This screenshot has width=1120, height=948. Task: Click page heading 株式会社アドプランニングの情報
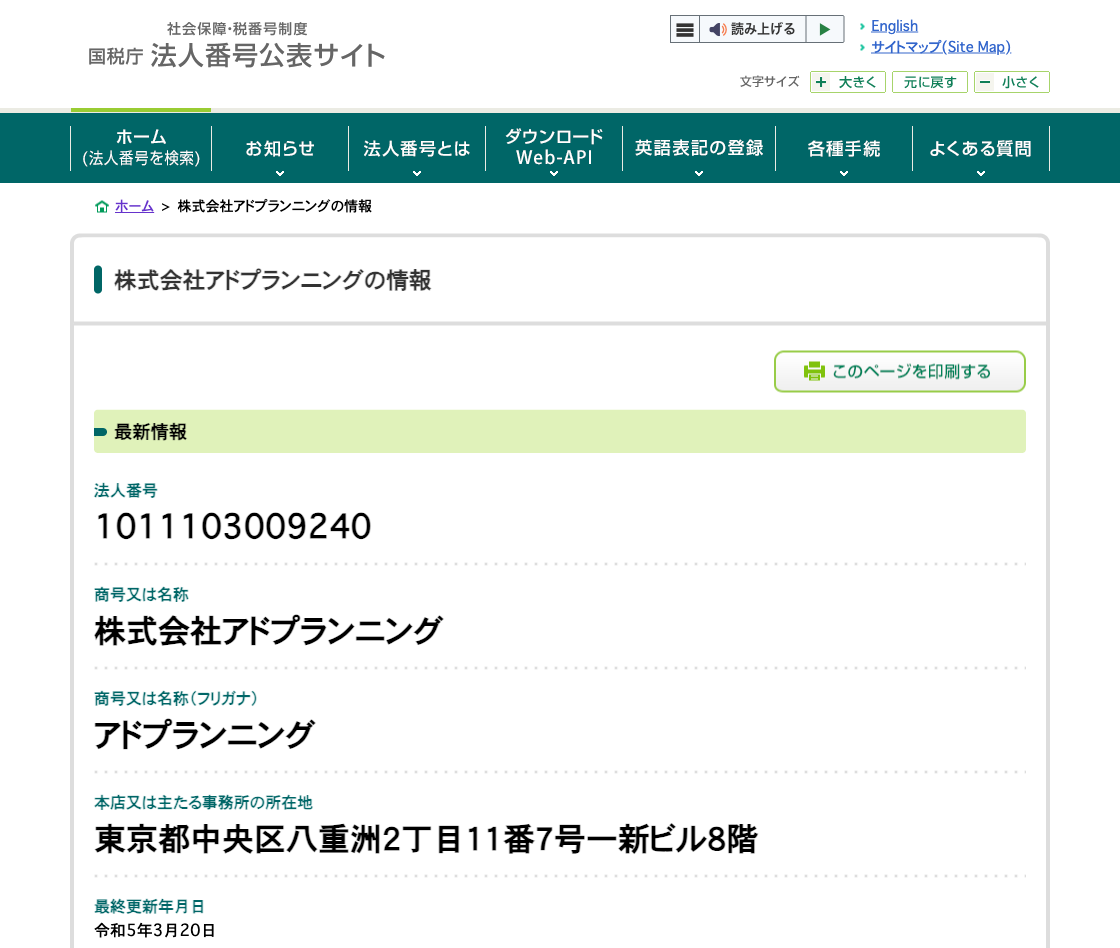(273, 280)
